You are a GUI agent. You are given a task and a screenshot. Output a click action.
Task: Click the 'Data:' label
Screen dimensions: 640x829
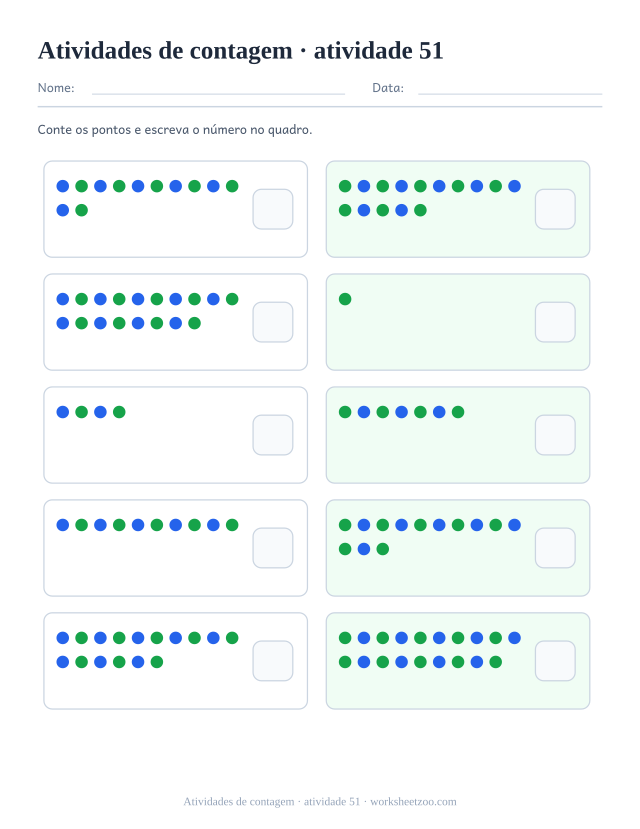point(388,88)
